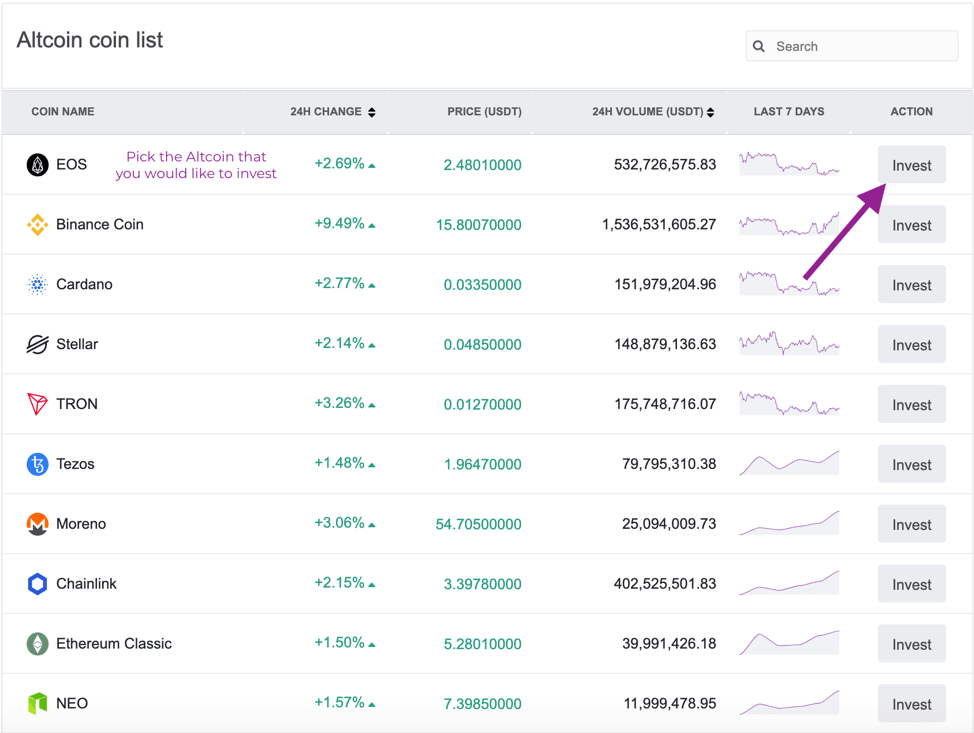Image resolution: width=974 pixels, height=733 pixels.
Task: Select the TRON name text
Action: coord(77,404)
